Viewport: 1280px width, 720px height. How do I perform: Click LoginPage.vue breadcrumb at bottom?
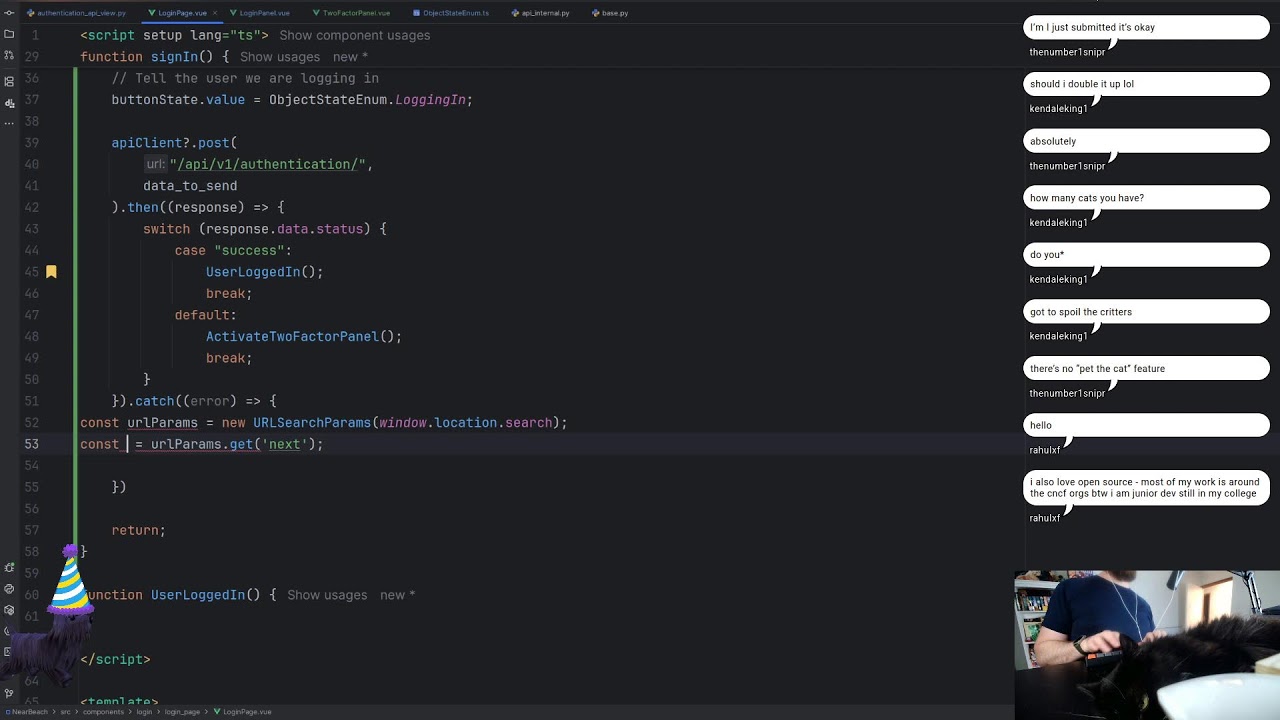pyautogui.click(x=243, y=712)
